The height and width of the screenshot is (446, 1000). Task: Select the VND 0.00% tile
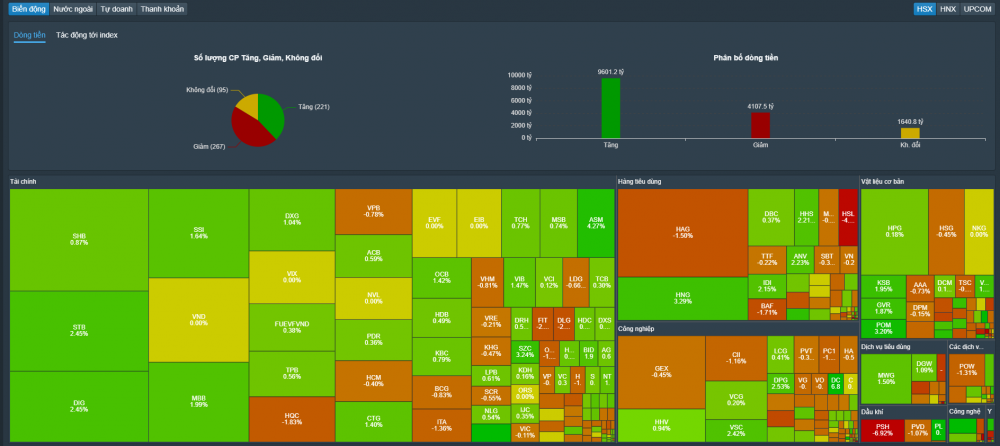pyautogui.click(x=198, y=320)
